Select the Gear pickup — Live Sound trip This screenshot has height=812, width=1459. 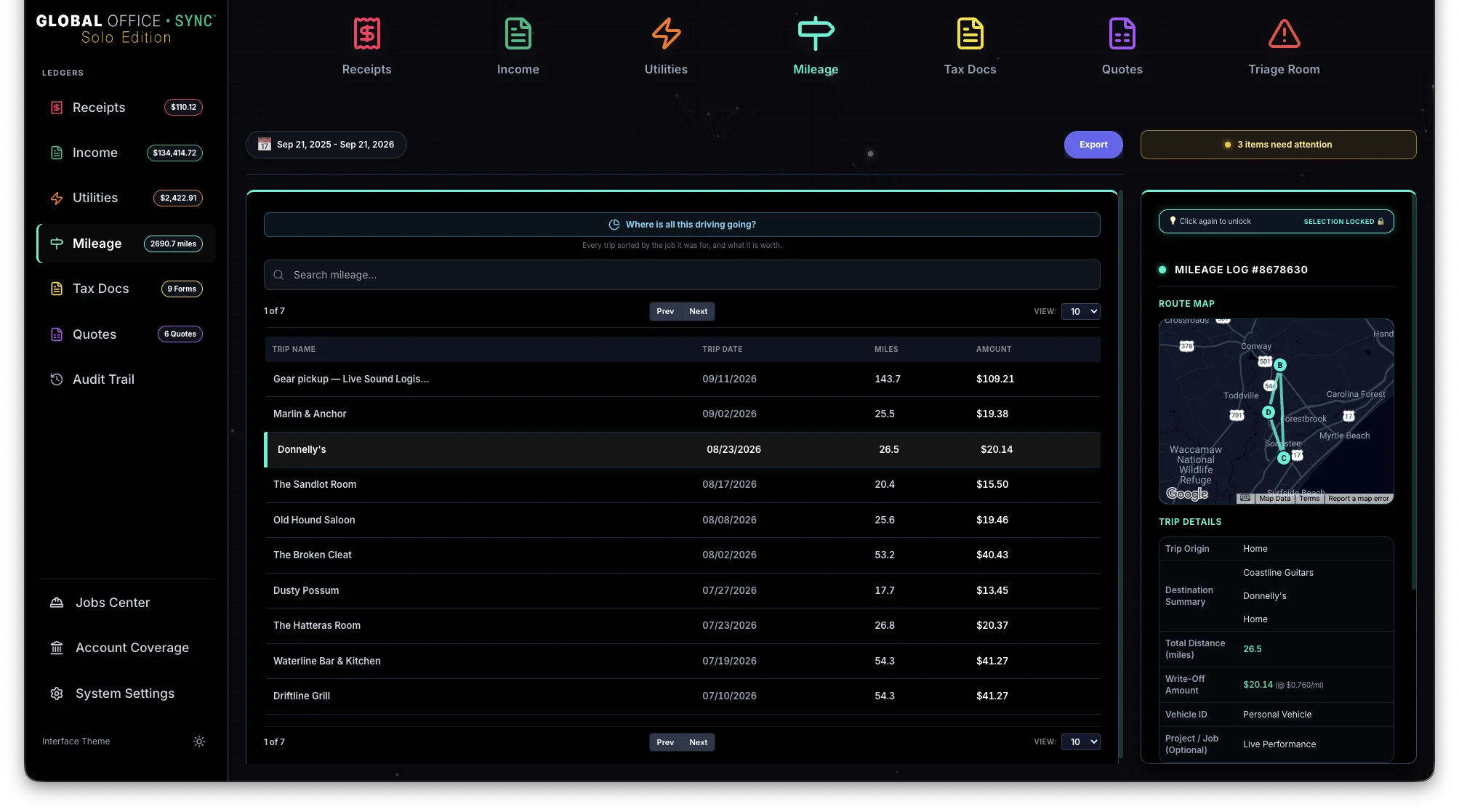682,379
